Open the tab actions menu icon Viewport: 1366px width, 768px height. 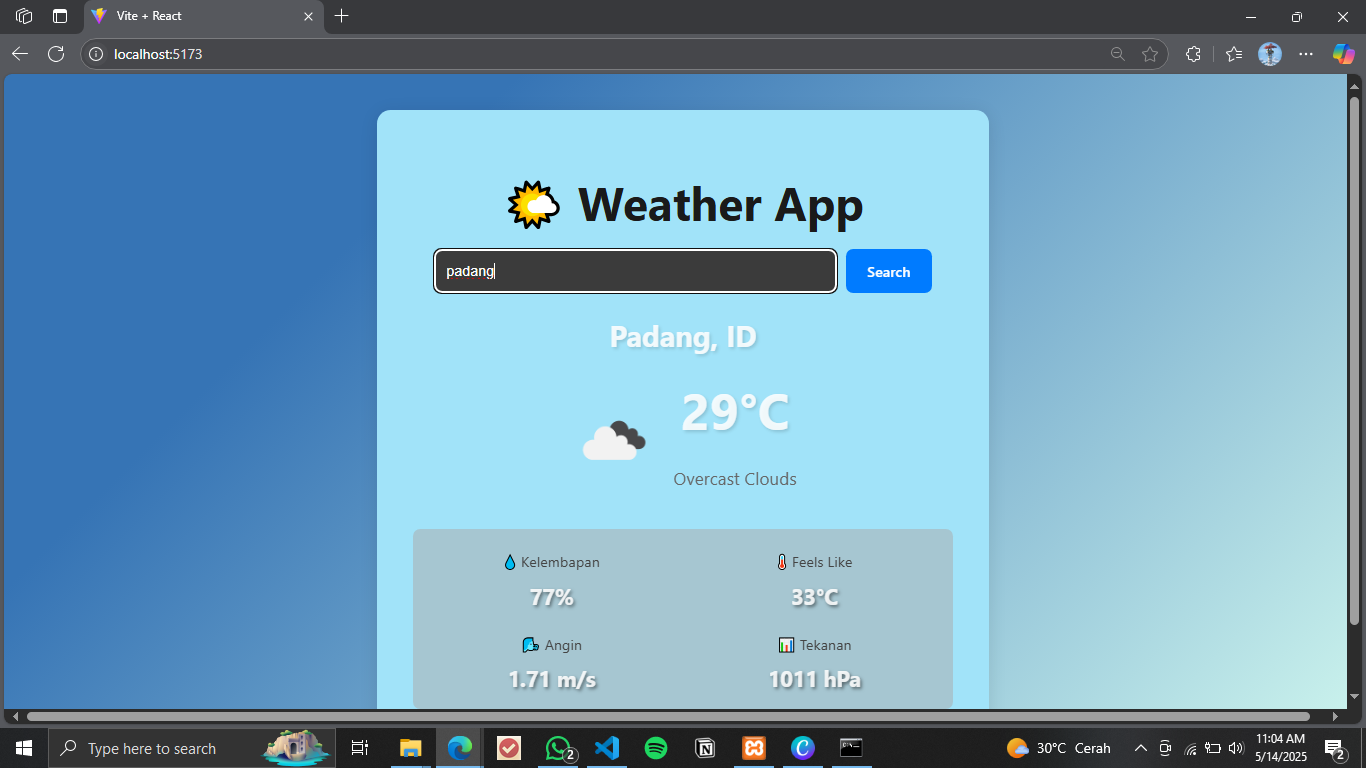click(x=24, y=16)
